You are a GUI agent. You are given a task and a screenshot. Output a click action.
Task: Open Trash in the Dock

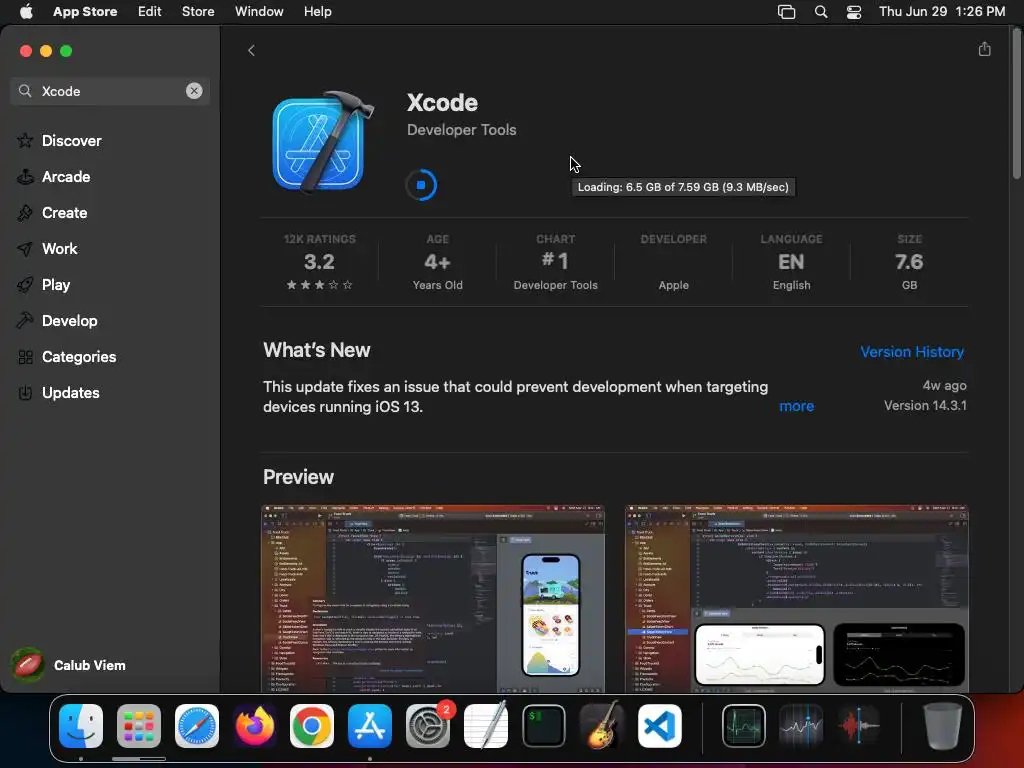(942, 726)
